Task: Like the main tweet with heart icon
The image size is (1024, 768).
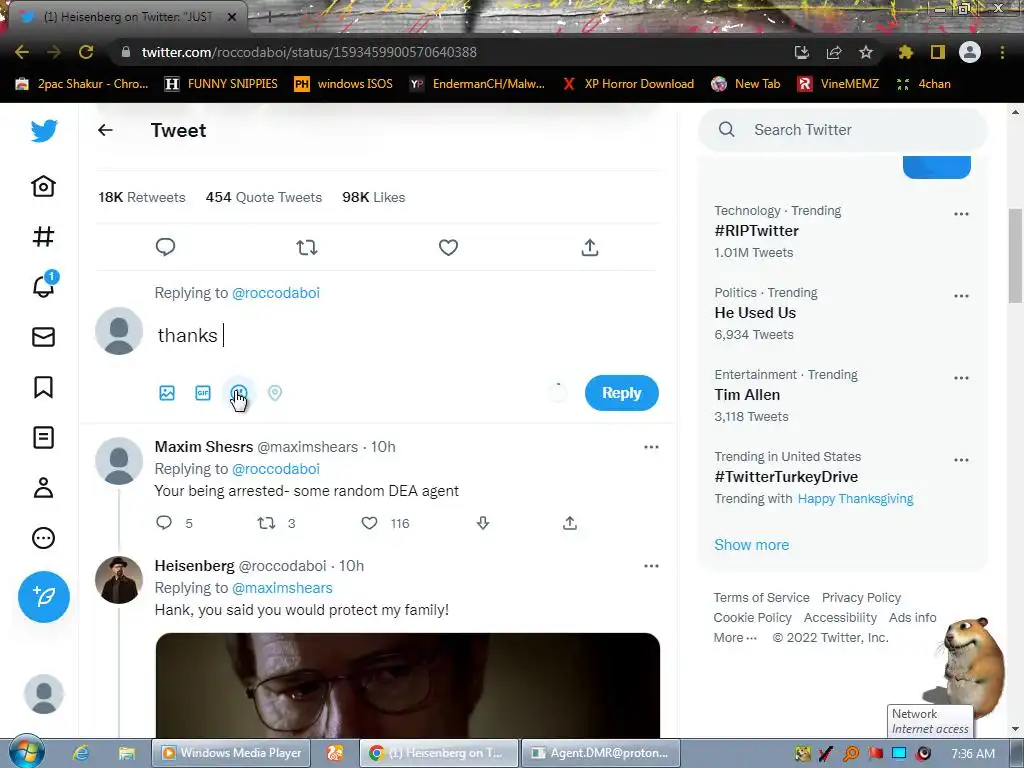Action: [448, 248]
